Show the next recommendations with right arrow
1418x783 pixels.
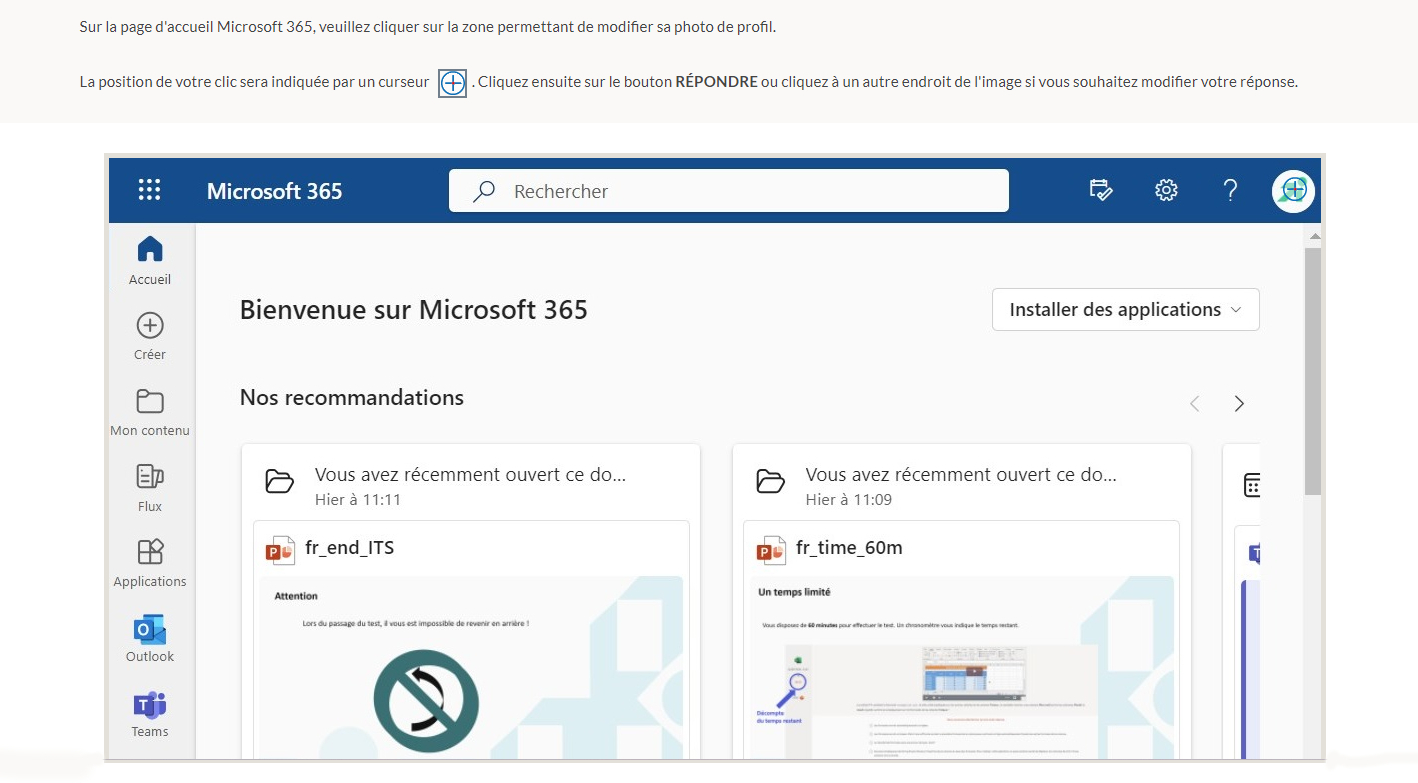click(x=1239, y=404)
